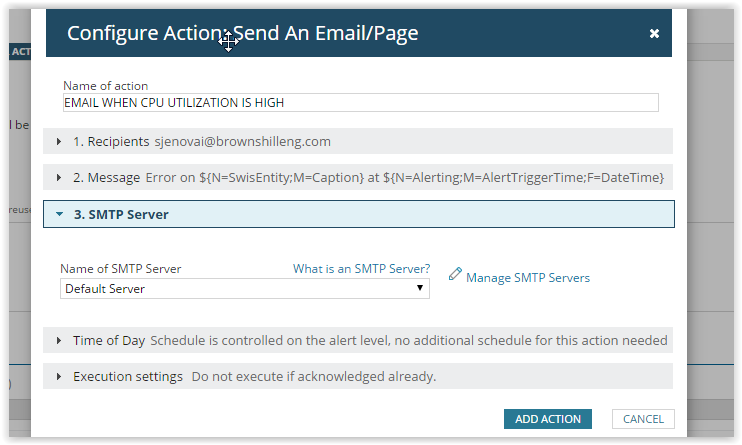Select the Default Server combo box

tap(245, 289)
